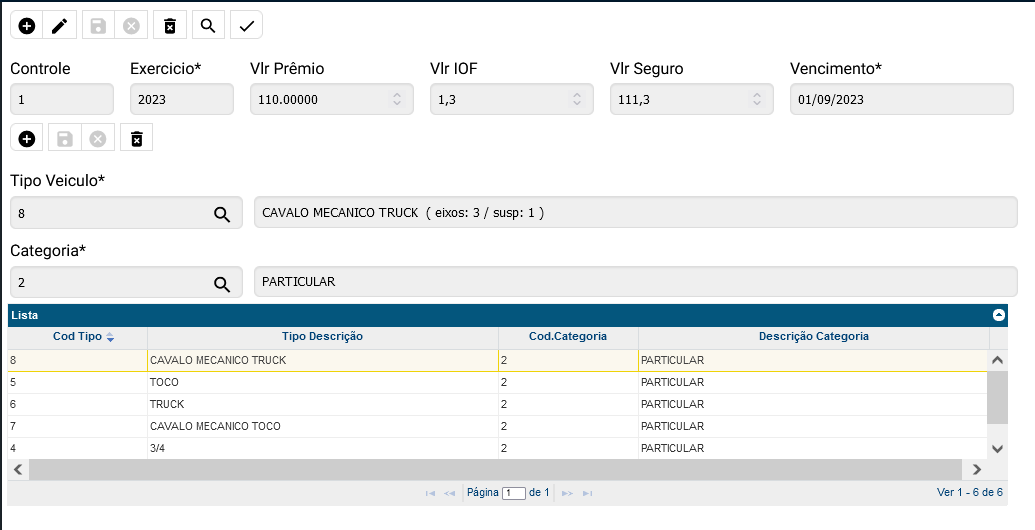Image resolution: width=1035 pixels, height=530 pixels.
Task: Delete the vehicle entry with lower trash icon
Action: pyautogui.click(x=137, y=138)
